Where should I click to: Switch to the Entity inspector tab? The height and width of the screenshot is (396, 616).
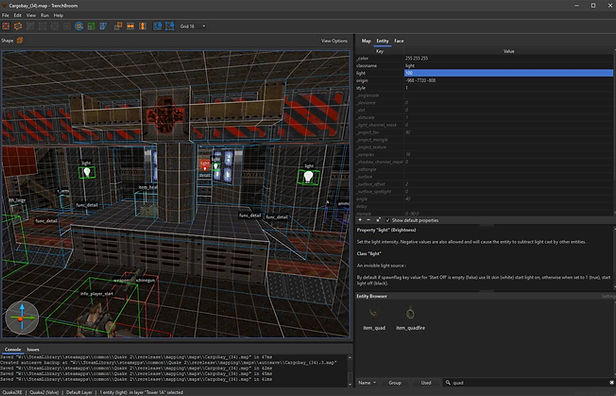[382, 41]
